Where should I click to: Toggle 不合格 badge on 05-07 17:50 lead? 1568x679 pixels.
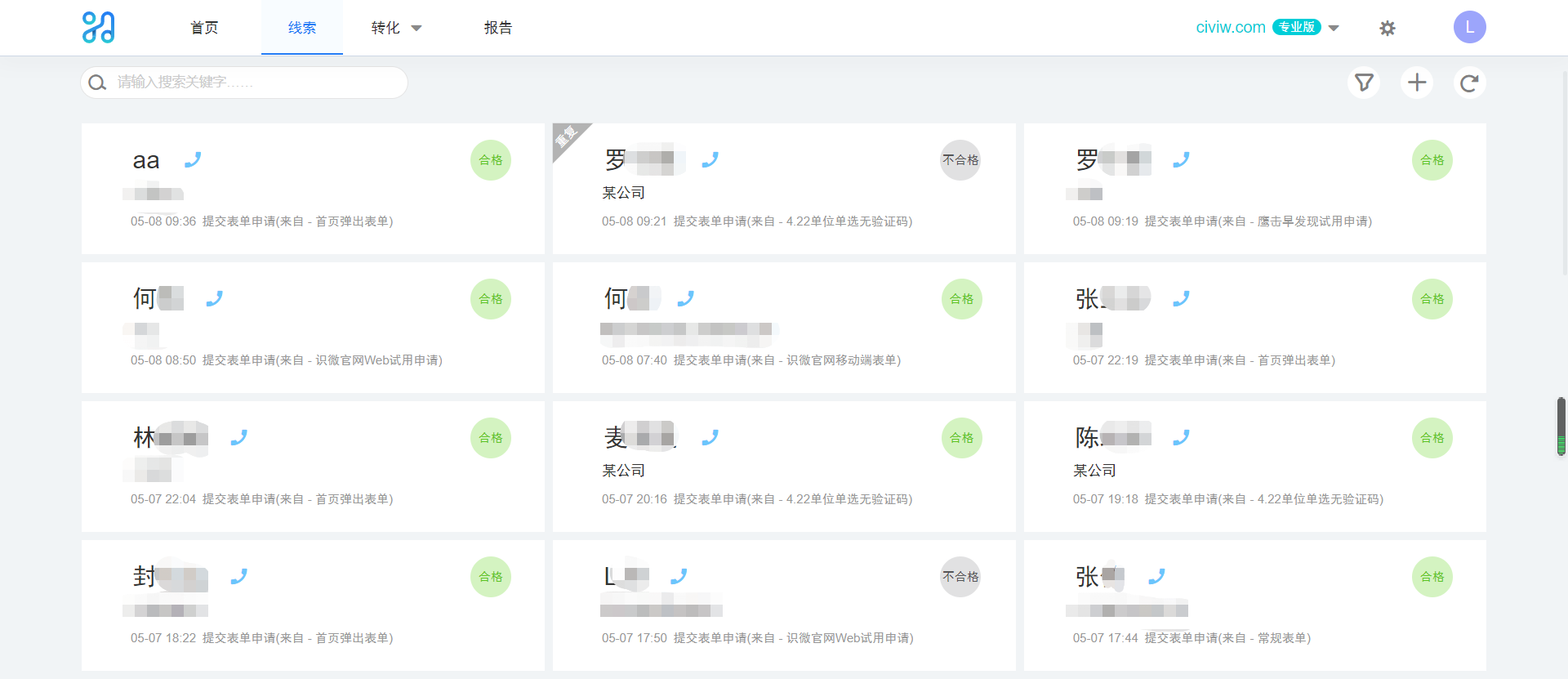[960, 577]
